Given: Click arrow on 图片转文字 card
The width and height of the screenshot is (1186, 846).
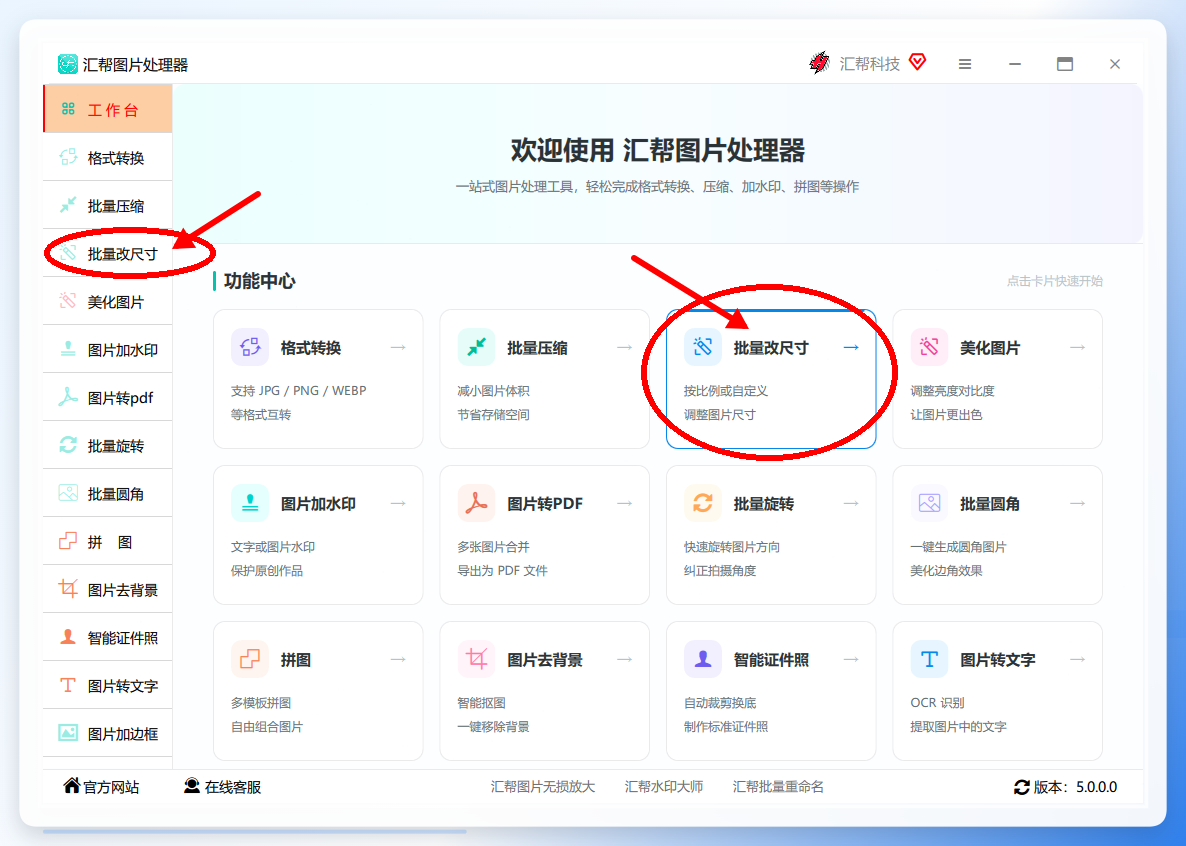Looking at the screenshot, I should tap(1078, 659).
